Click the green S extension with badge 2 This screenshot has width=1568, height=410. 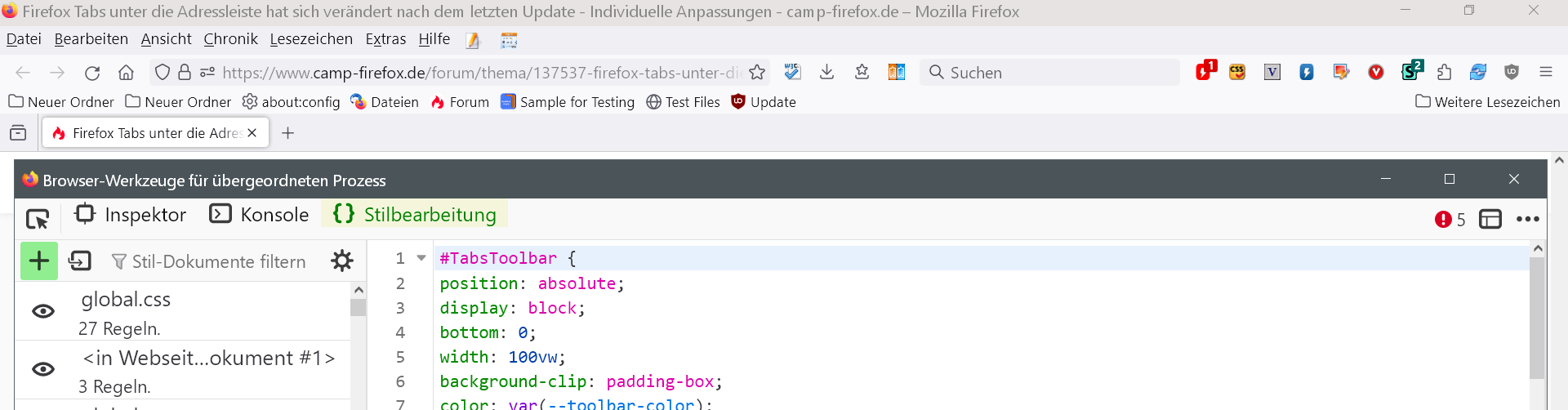1411,71
